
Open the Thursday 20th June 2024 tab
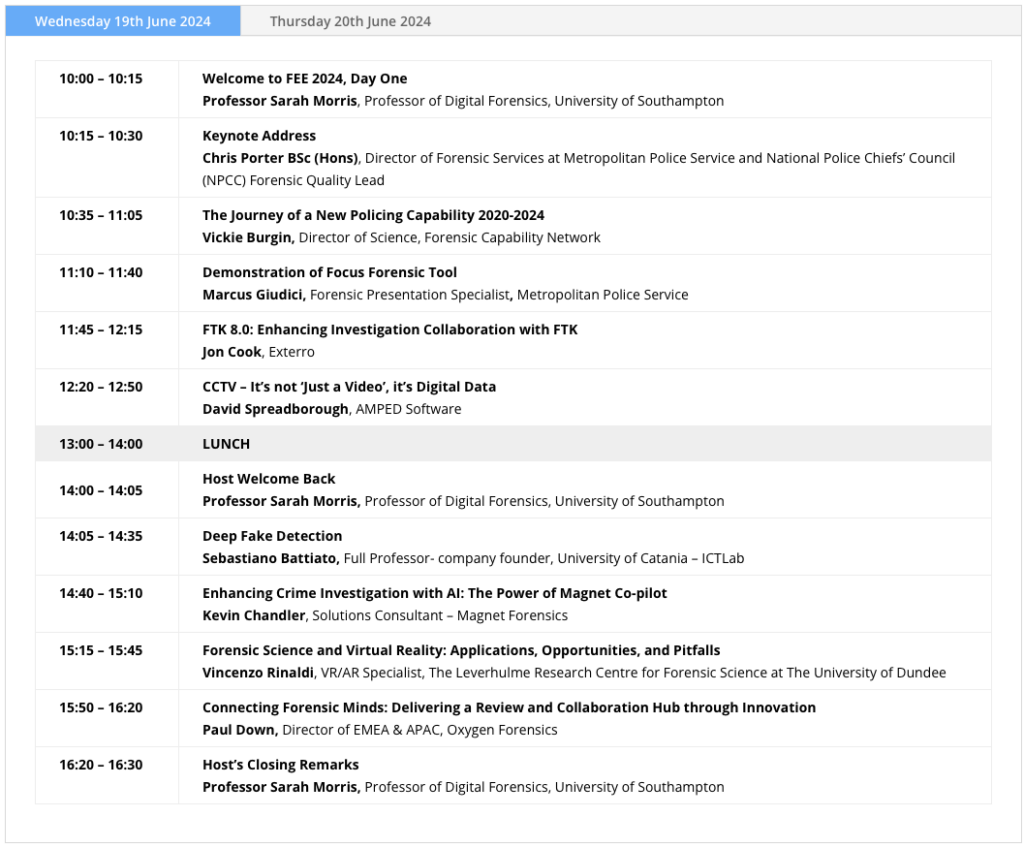pos(350,21)
